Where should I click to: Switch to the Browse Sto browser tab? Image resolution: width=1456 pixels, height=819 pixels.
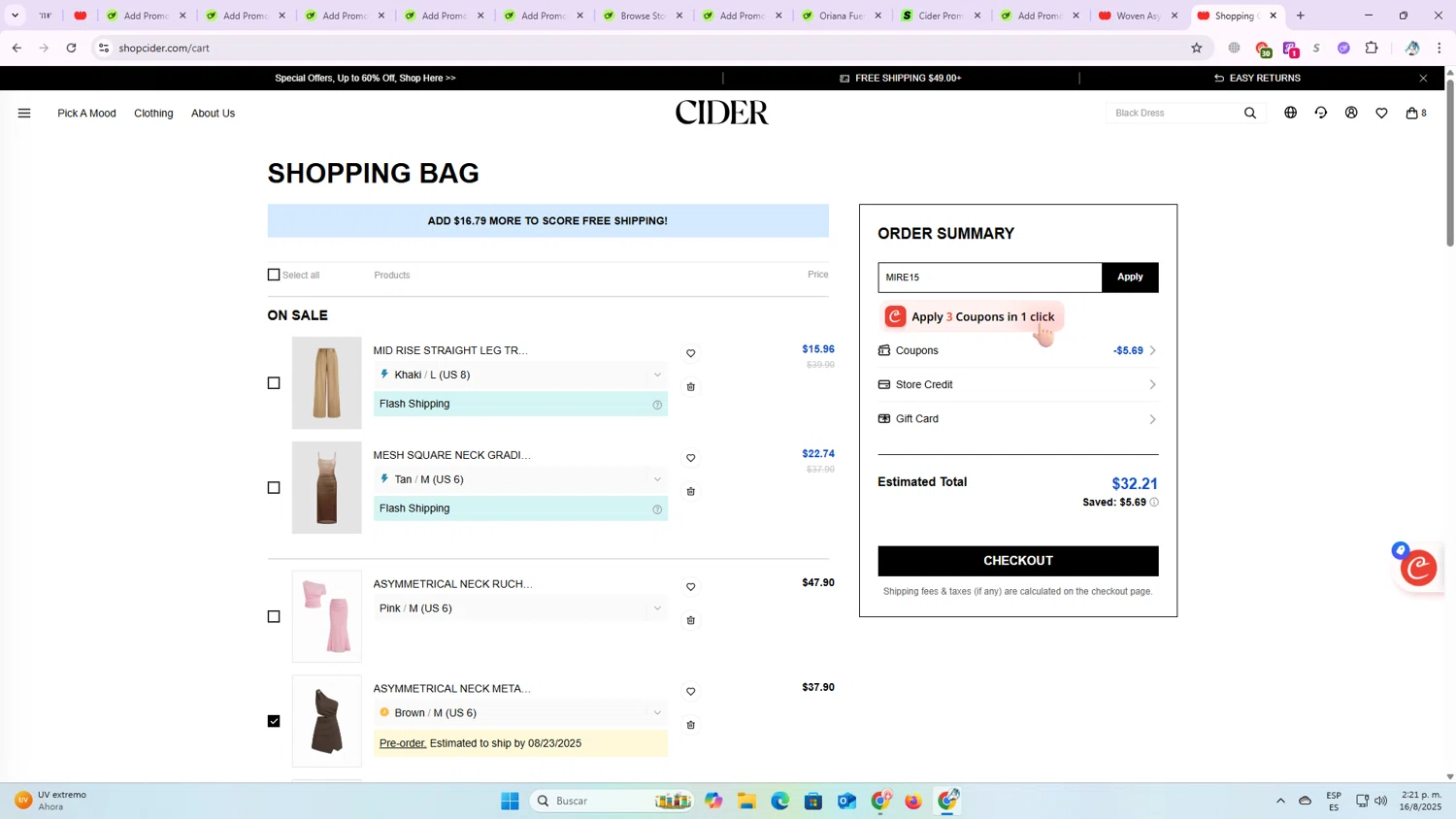coord(642,16)
